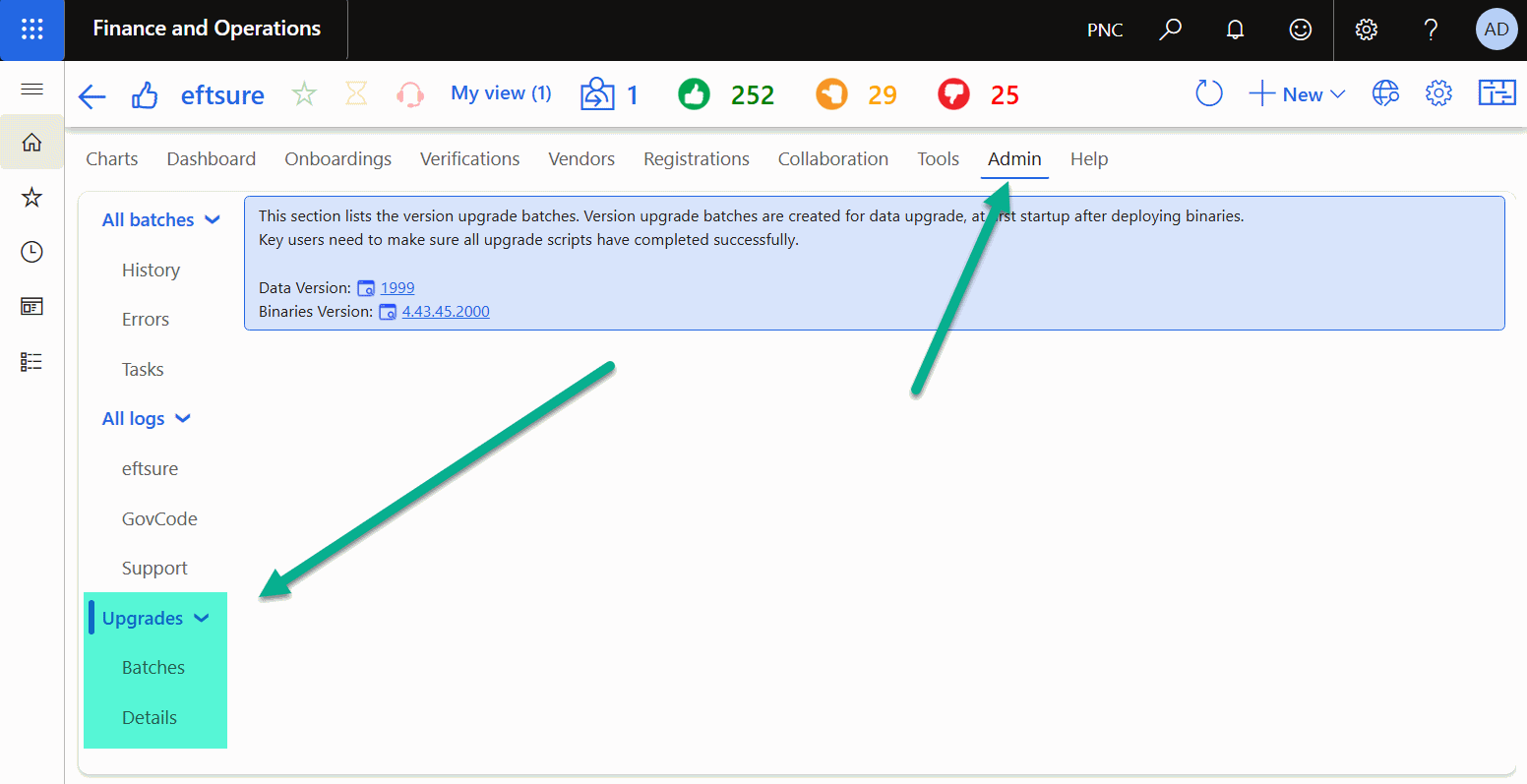Open Batches under Upgrades

pos(153,668)
